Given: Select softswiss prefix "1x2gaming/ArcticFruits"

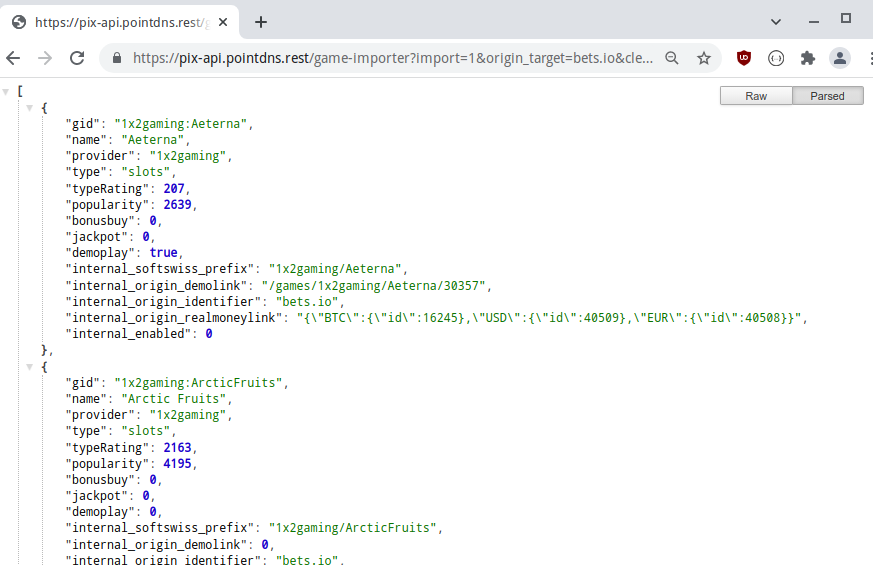Looking at the screenshot, I should tap(353, 528).
